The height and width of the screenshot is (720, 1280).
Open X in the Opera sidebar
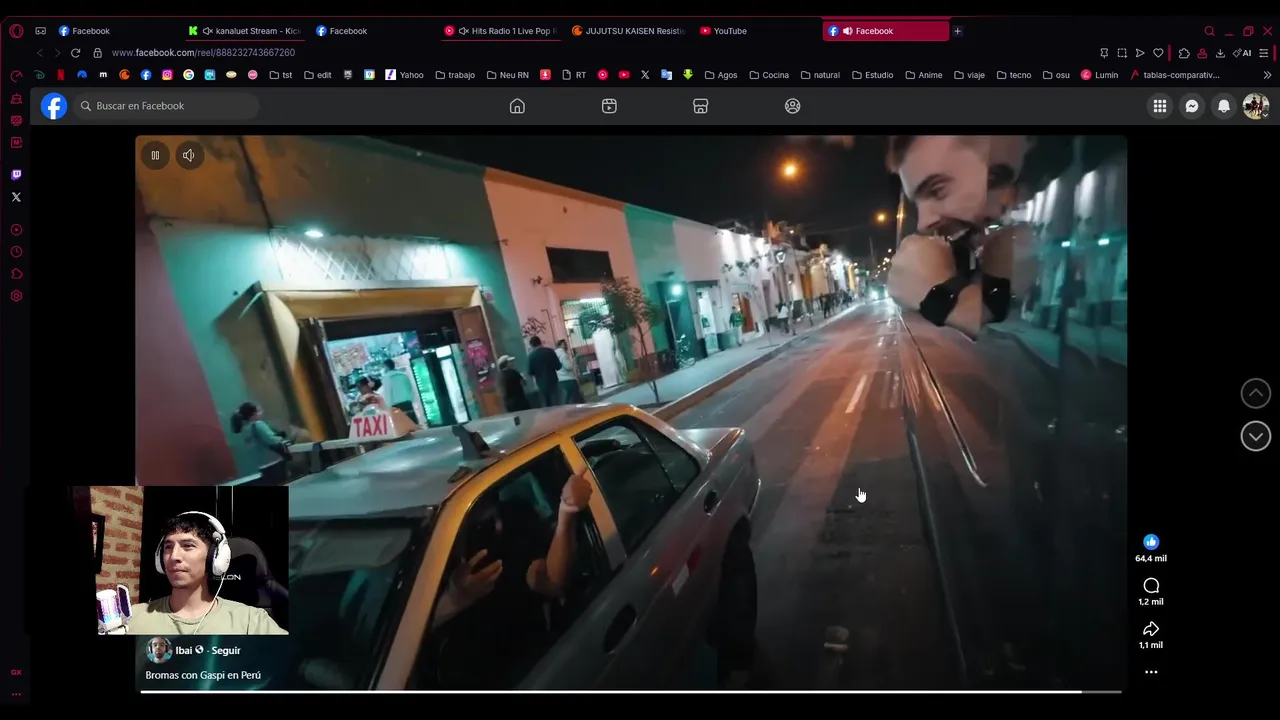pyautogui.click(x=16, y=197)
